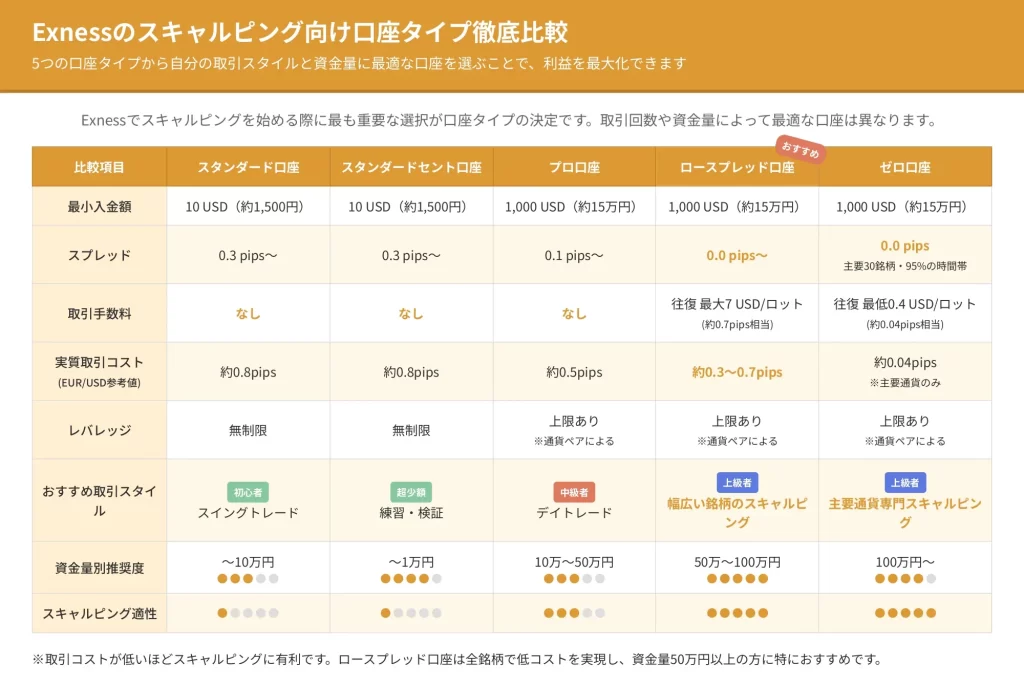This screenshot has width=1024, height=685.
Task: Click スキャルピング適性 rating dots for ゼロ口座
Action: (x=905, y=613)
